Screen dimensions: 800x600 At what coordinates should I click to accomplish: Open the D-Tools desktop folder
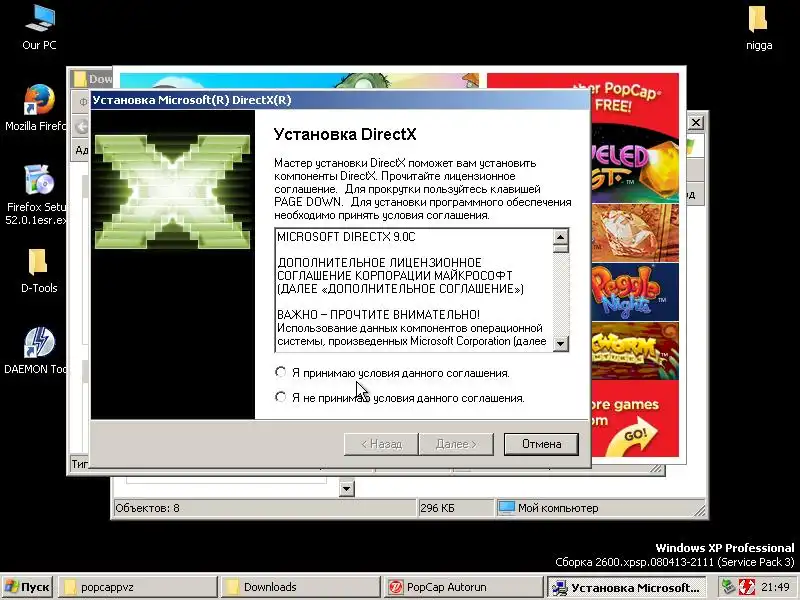point(39,270)
